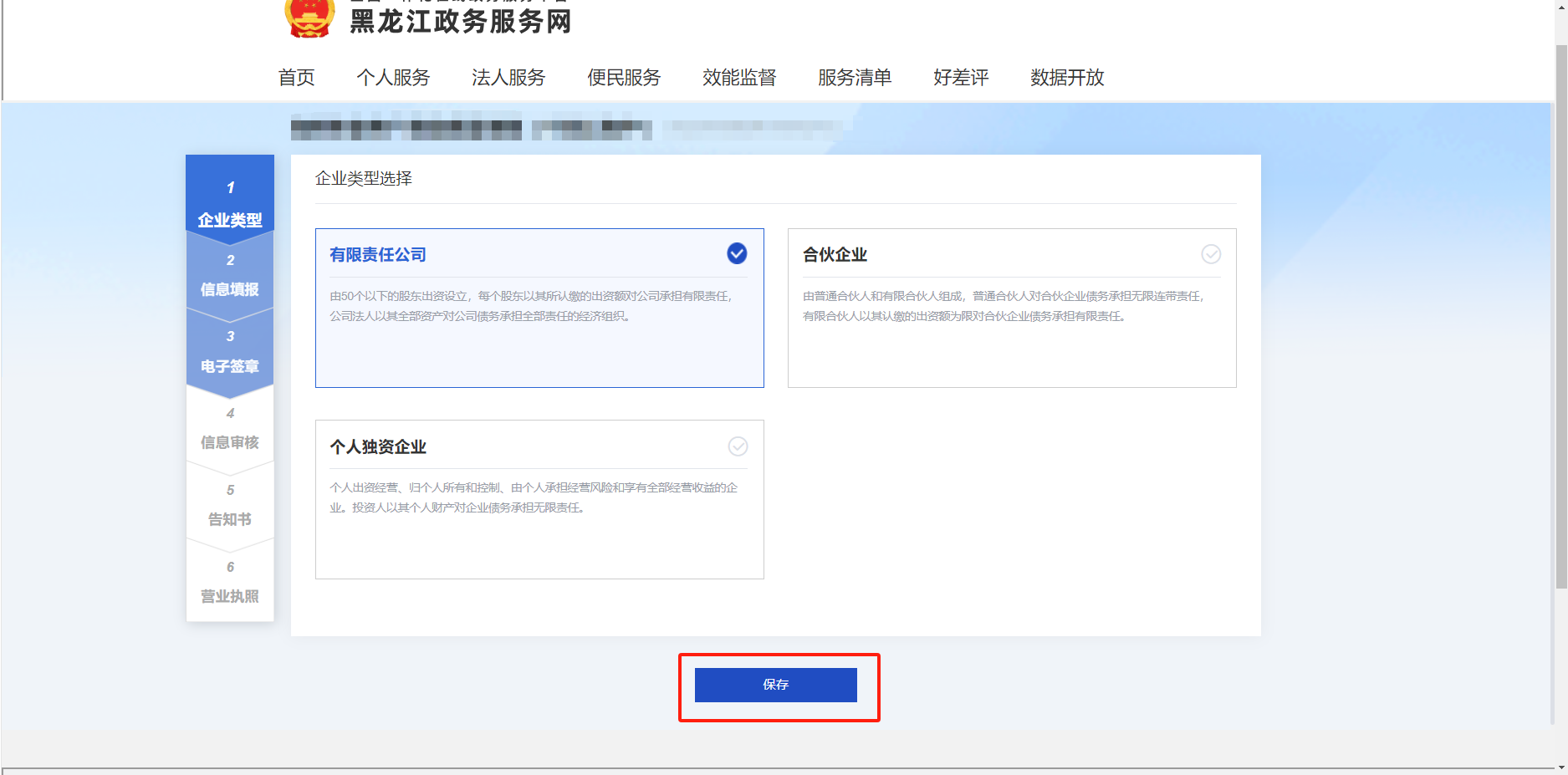
Task: Uncheck the 有限责任公司 blue checkmark
Action: point(737,253)
